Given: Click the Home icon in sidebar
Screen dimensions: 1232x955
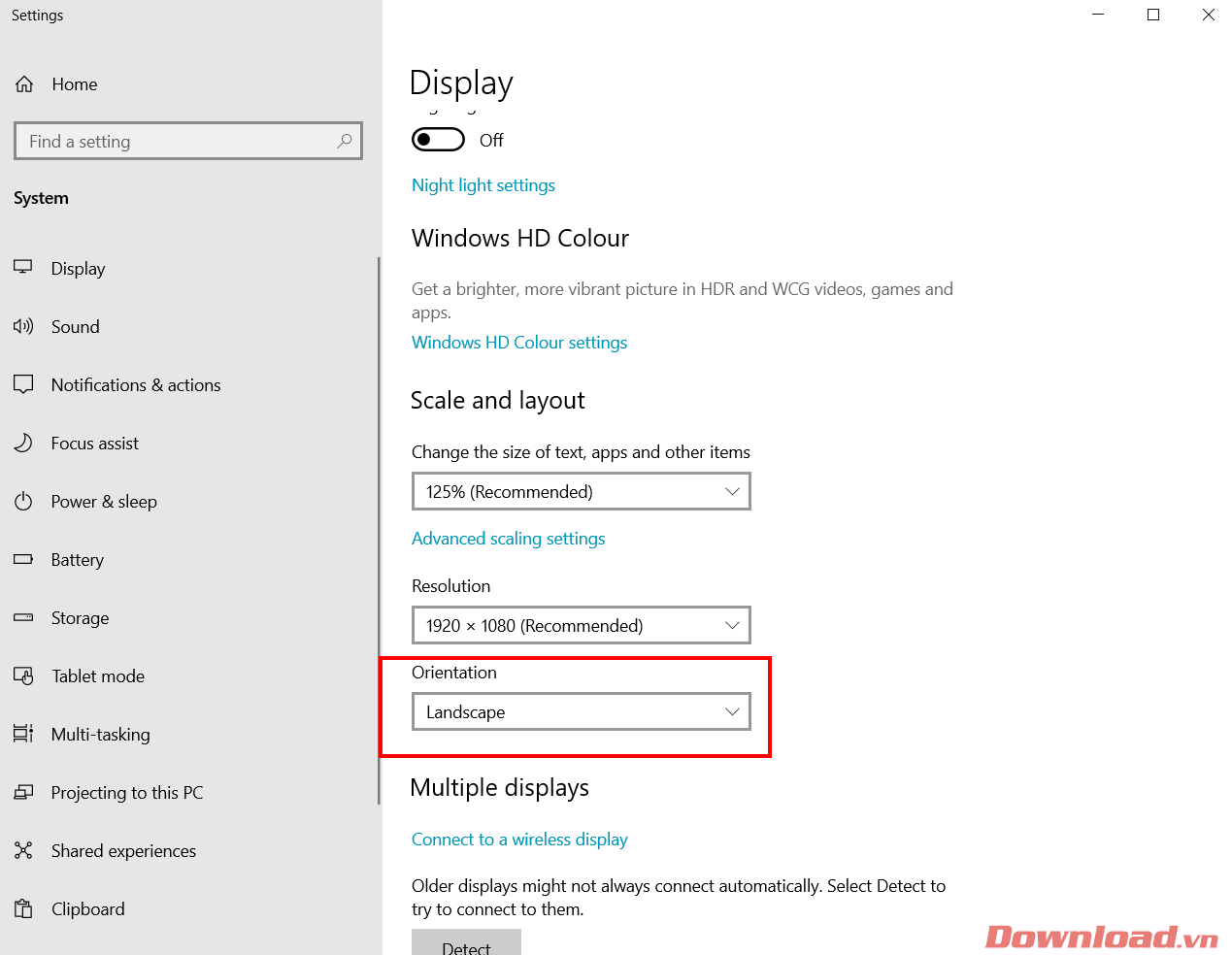Looking at the screenshot, I should tap(24, 84).
